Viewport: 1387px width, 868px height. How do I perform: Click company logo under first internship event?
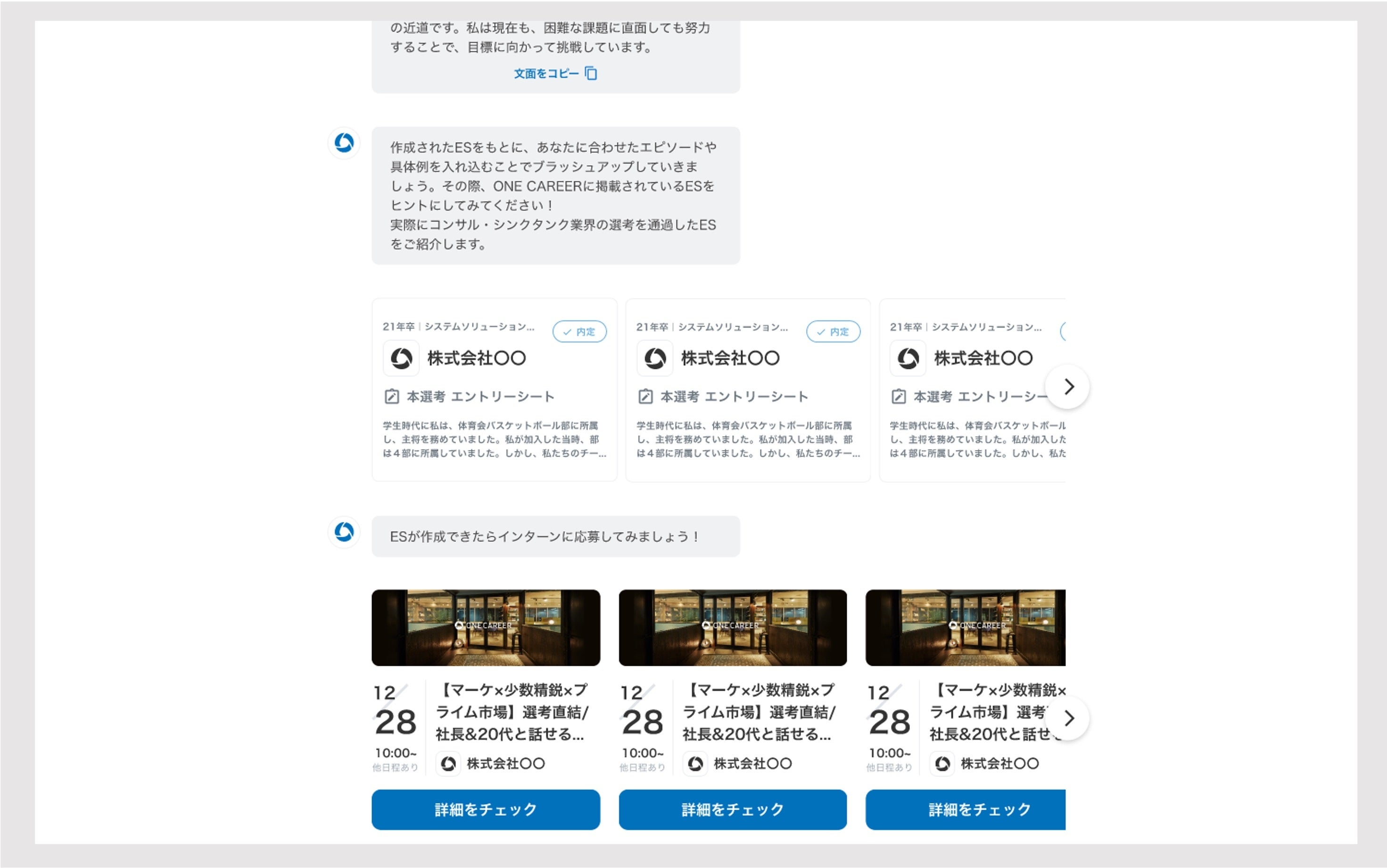click(x=448, y=763)
